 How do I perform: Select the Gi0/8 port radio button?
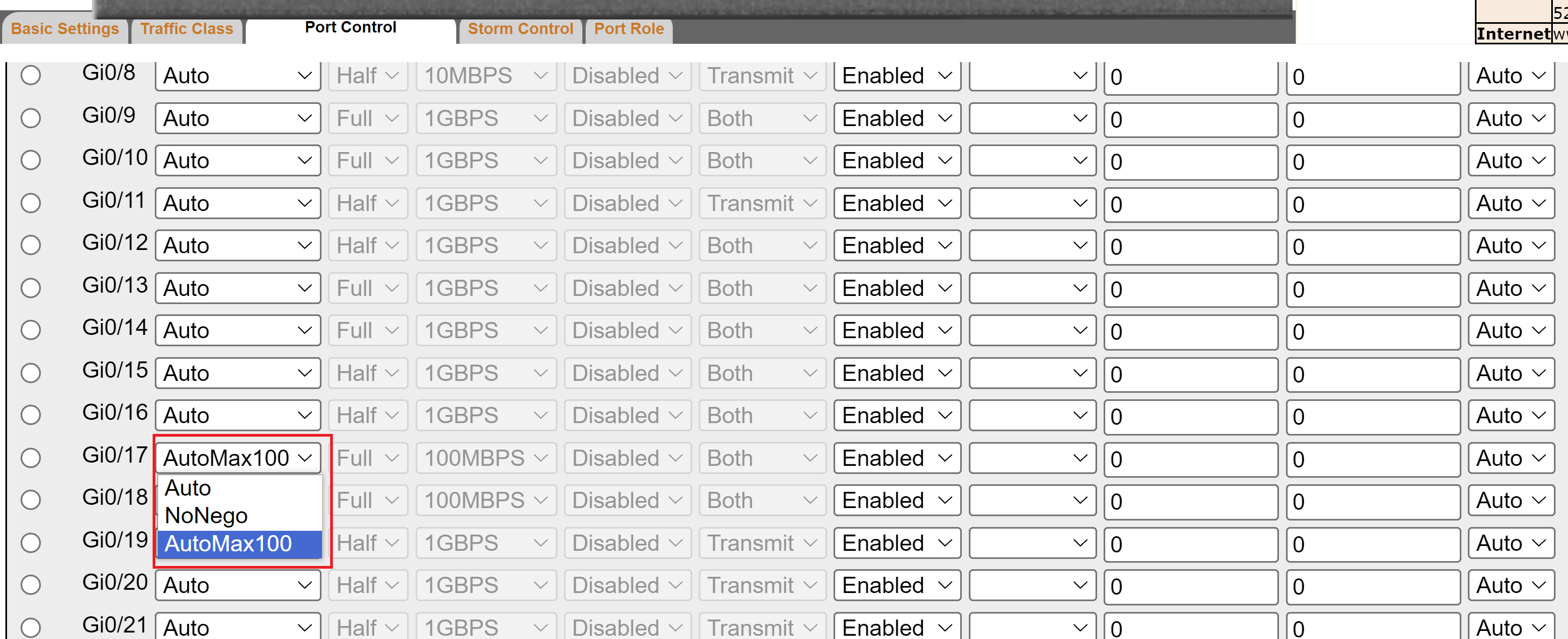click(30, 75)
